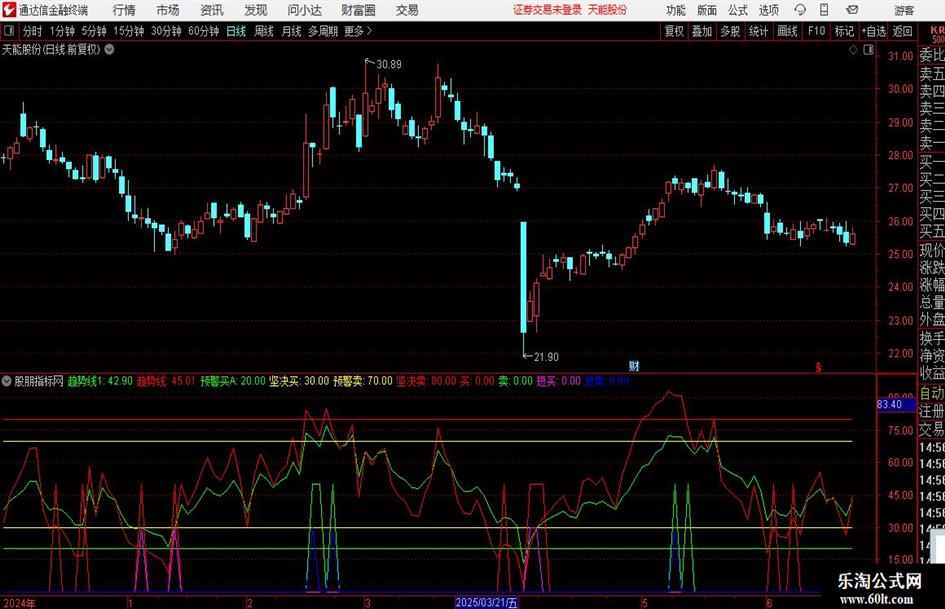Open the mobile phone icon

tap(824, 10)
